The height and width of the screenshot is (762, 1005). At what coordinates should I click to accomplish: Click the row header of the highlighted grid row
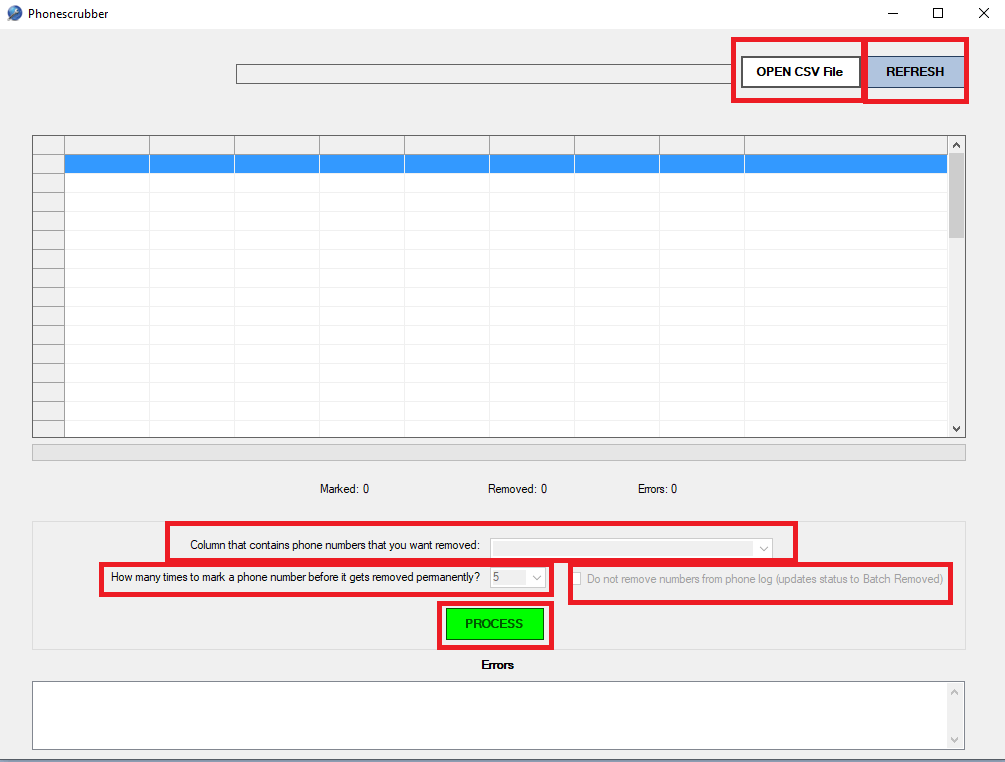click(49, 164)
